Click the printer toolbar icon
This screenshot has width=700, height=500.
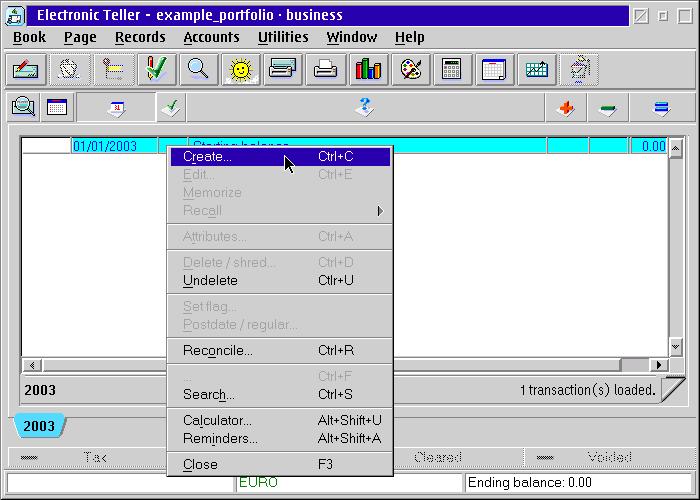click(x=325, y=70)
